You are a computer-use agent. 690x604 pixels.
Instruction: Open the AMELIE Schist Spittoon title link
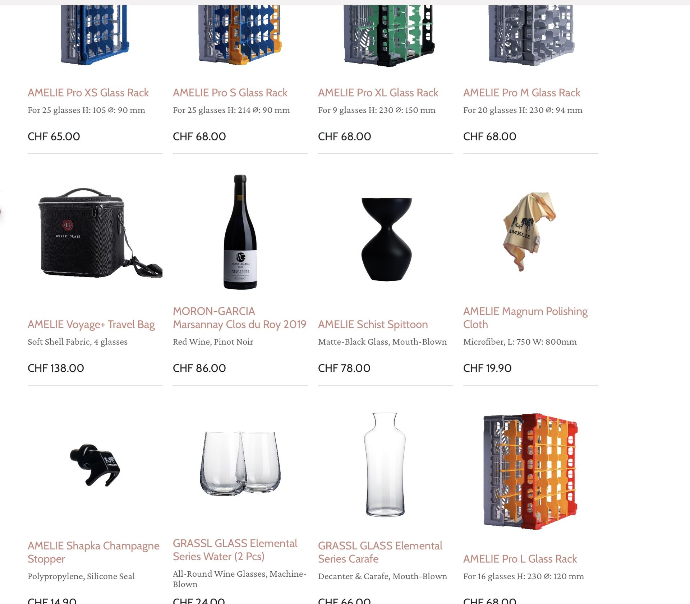click(373, 324)
